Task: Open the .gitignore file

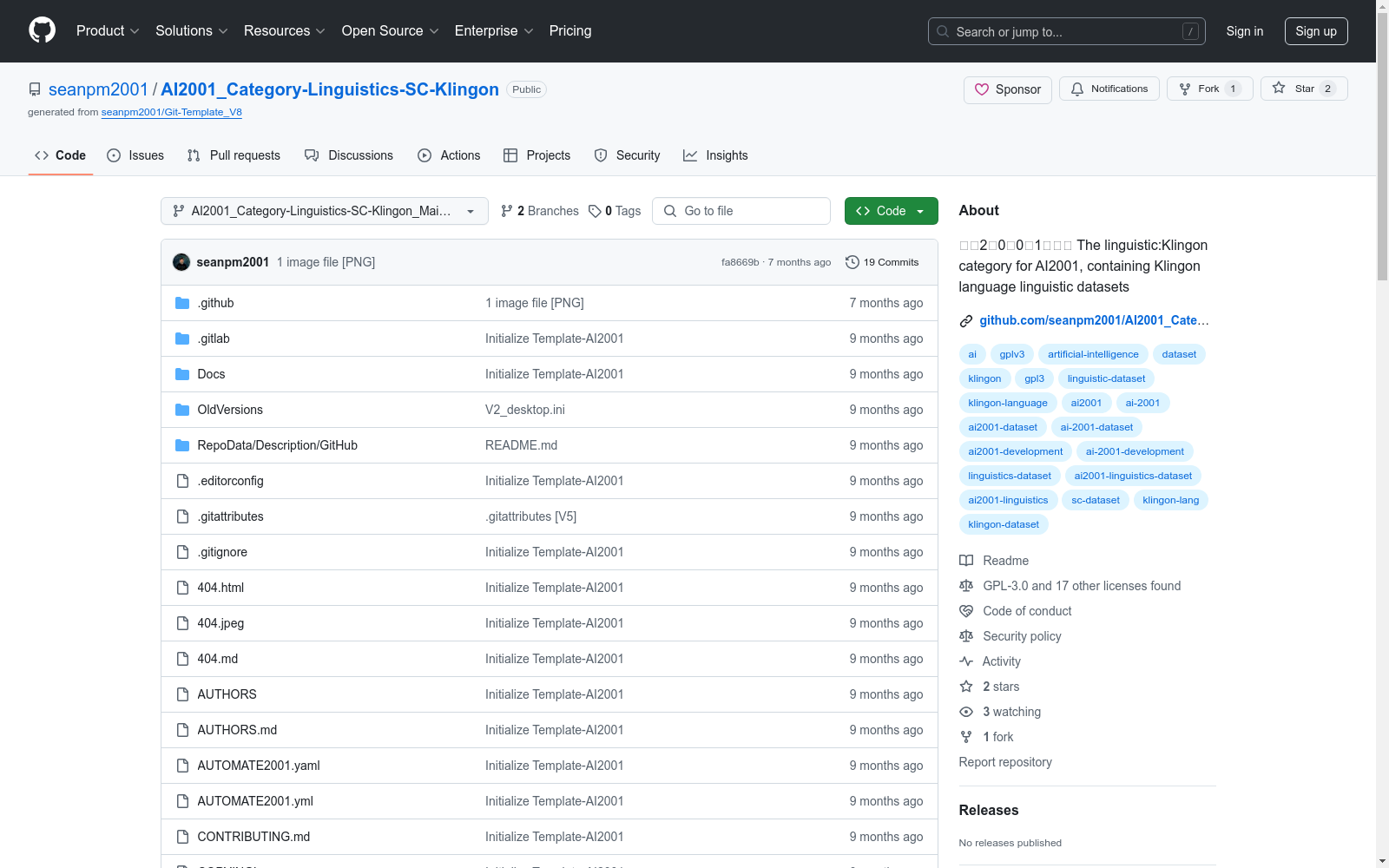Action: (x=222, y=552)
